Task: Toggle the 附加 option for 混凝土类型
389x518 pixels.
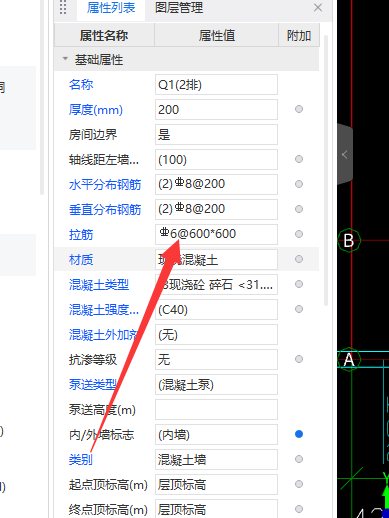Action: pyautogui.click(x=299, y=284)
